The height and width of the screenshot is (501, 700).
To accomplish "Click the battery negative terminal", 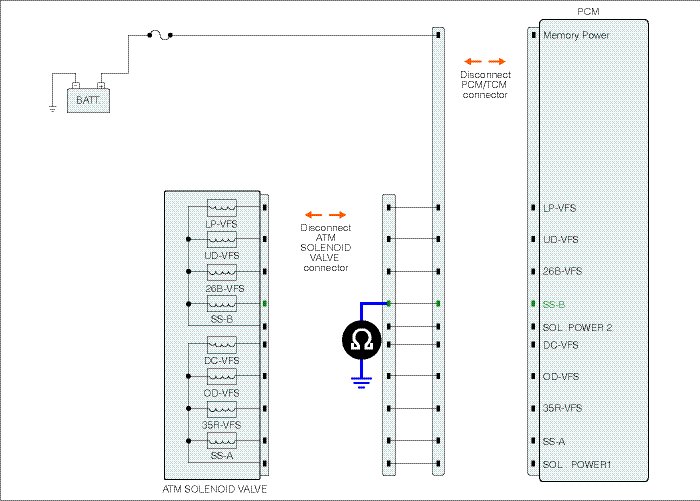I will coord(76,85).
